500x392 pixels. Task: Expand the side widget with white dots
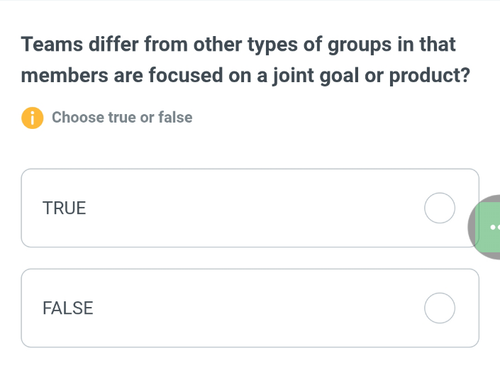pyautogui.click(x=487, y=227)
